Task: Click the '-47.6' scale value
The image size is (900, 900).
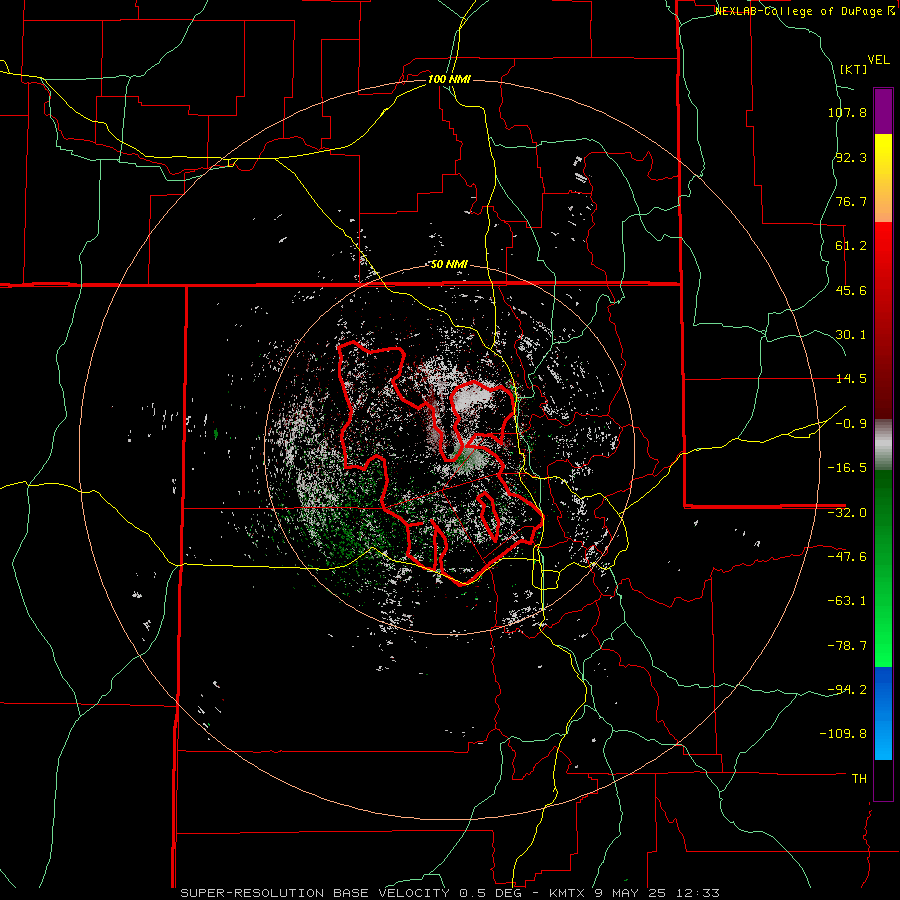Action: coord(847,557)
